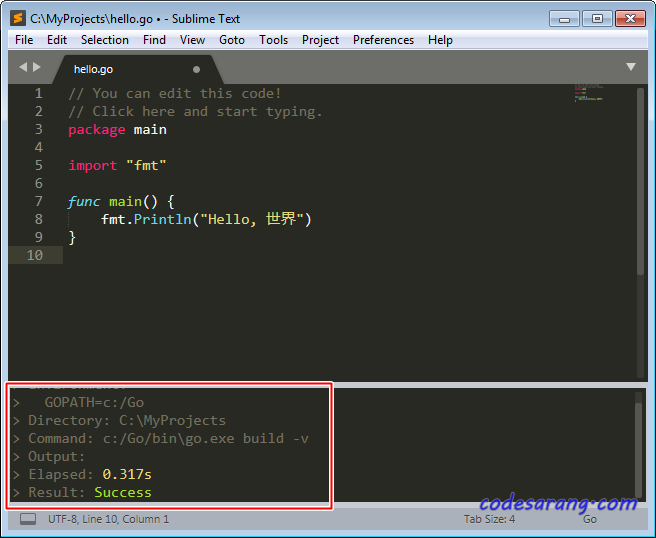Viewport: 656px width, 538px height.
Task: Open the Find menu
Action: (154, 40)
